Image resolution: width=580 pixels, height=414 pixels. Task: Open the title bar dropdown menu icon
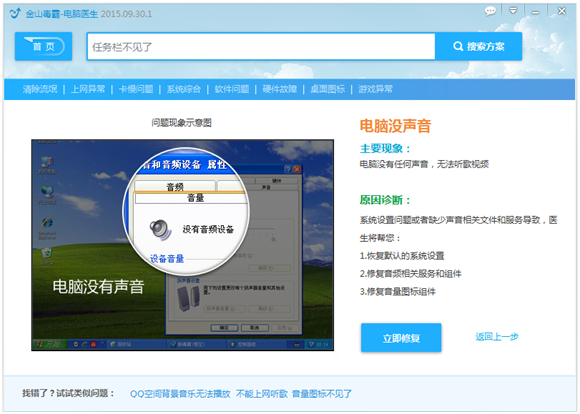coord(513,11)
